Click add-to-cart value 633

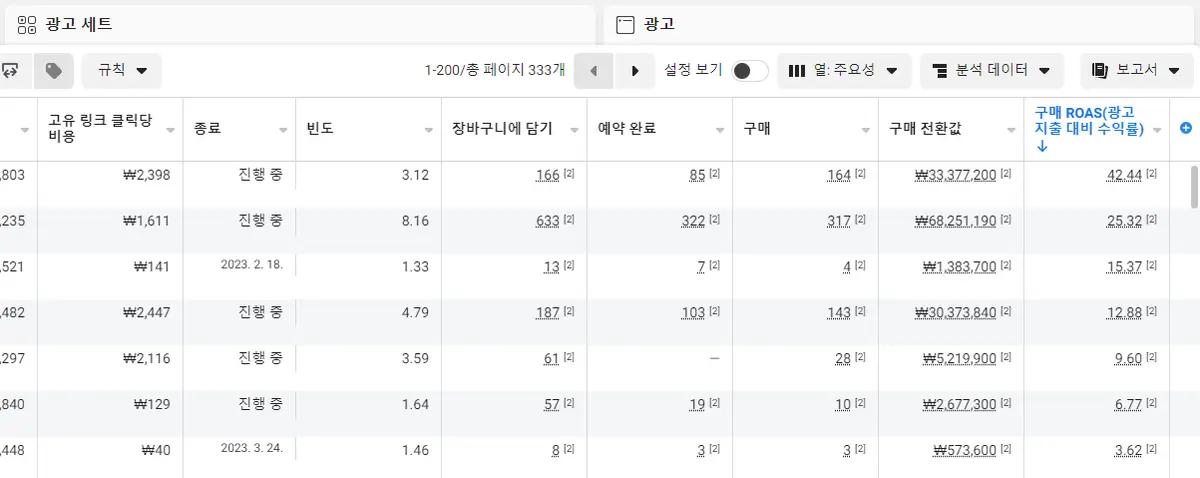547,221
